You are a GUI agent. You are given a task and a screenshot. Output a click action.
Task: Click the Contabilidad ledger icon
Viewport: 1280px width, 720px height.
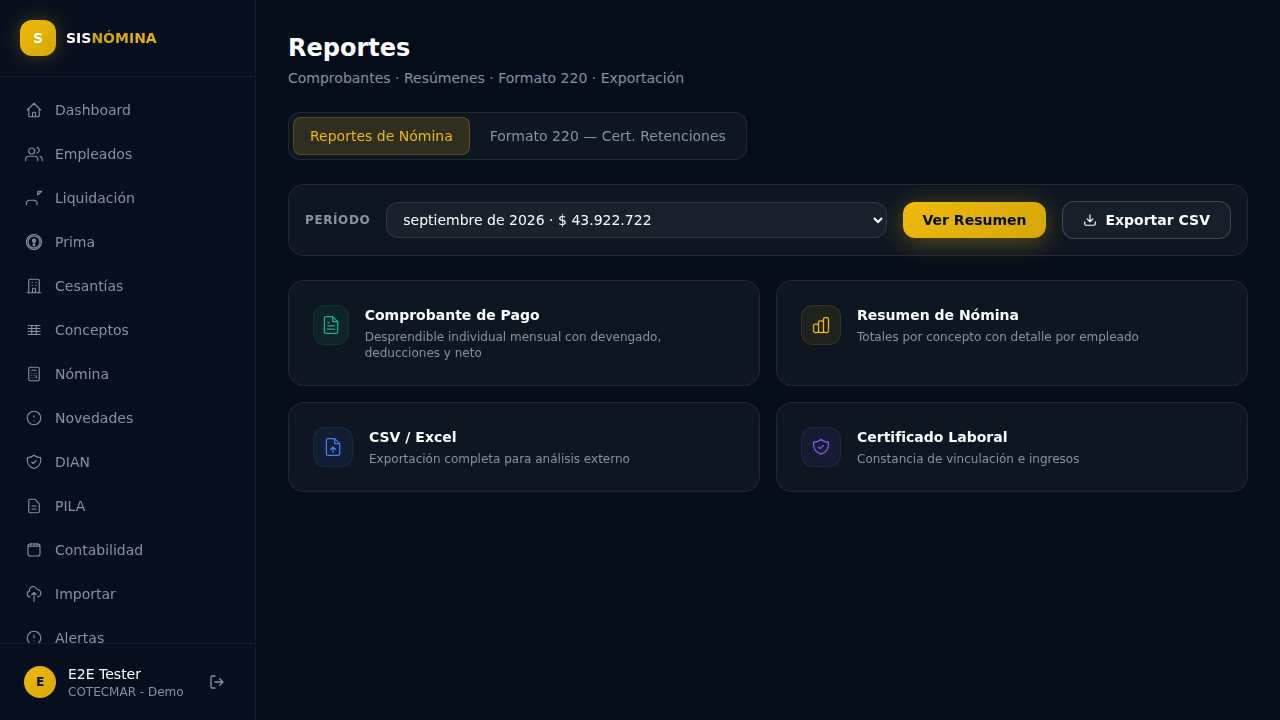point(34,550)
